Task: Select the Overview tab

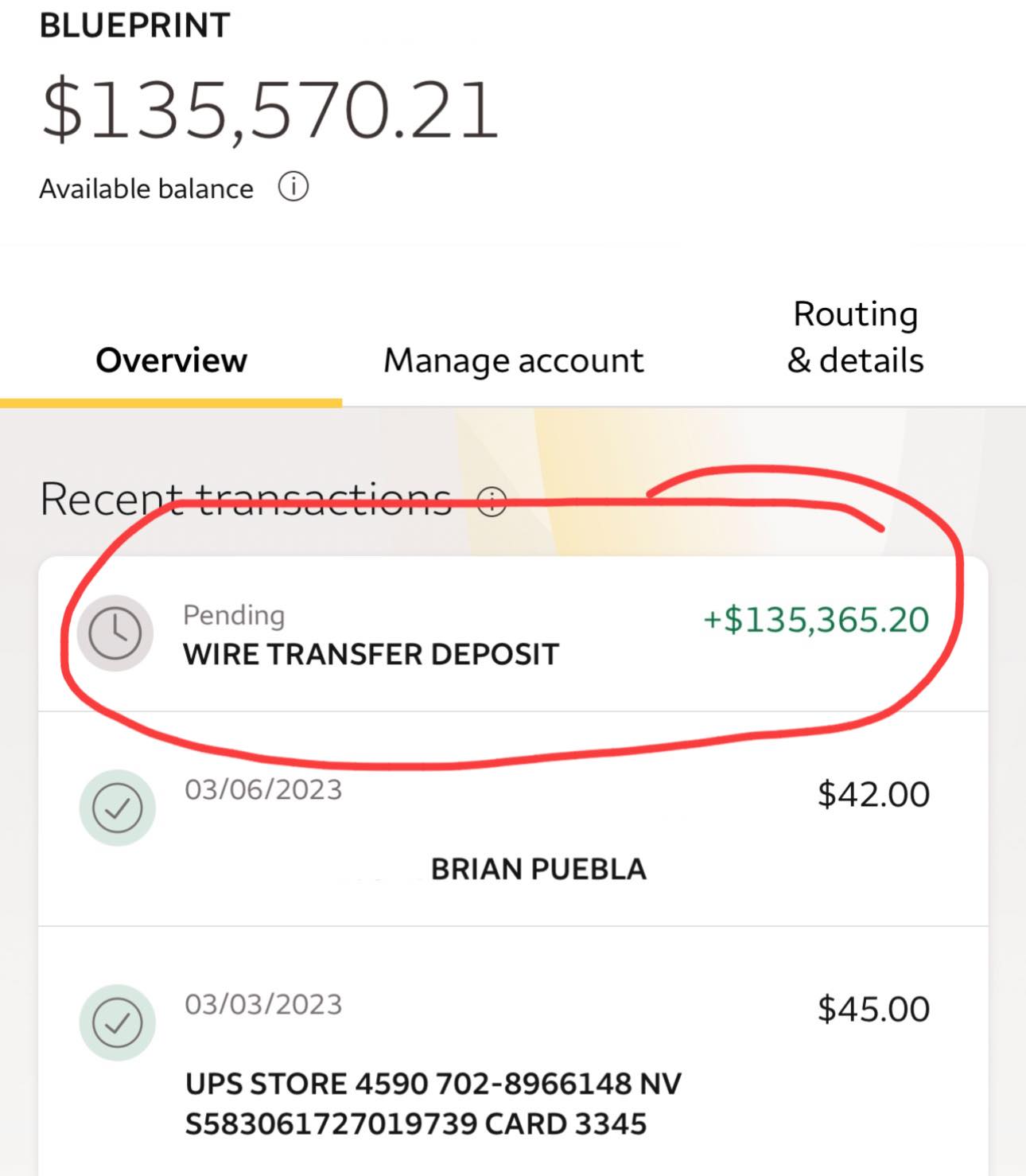Action: pos(171,360)
